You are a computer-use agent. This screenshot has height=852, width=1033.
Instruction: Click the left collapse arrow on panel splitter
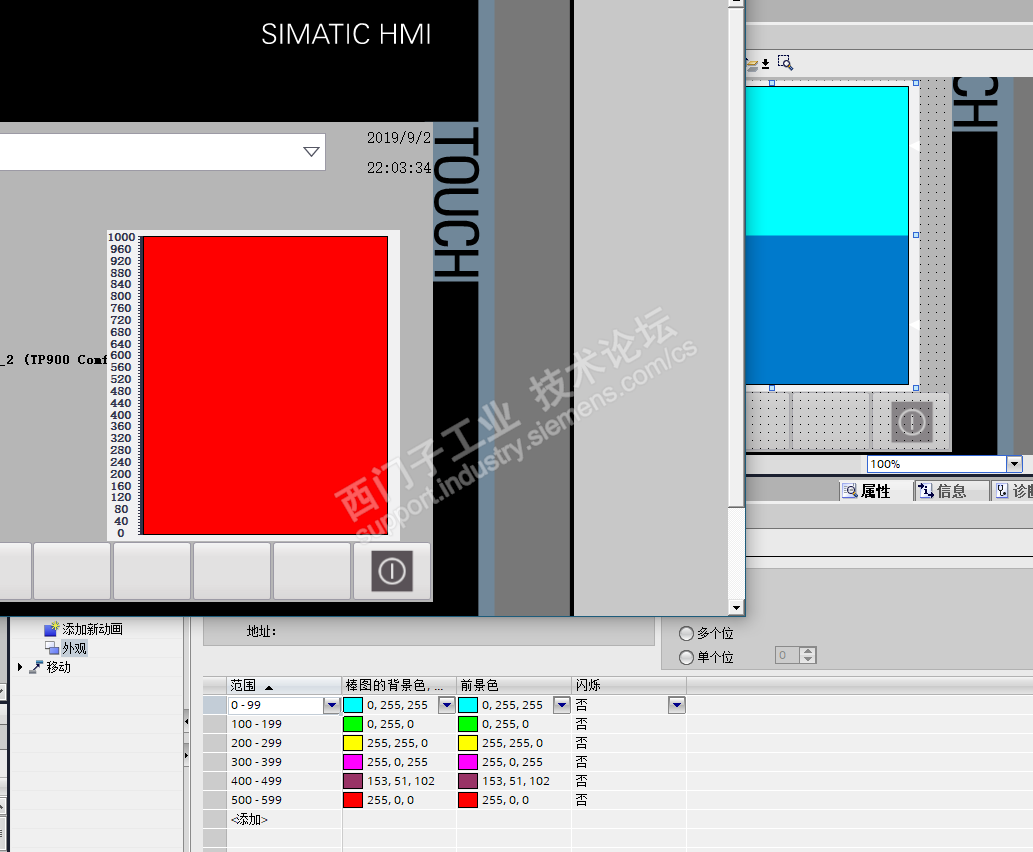click(186, 722)
